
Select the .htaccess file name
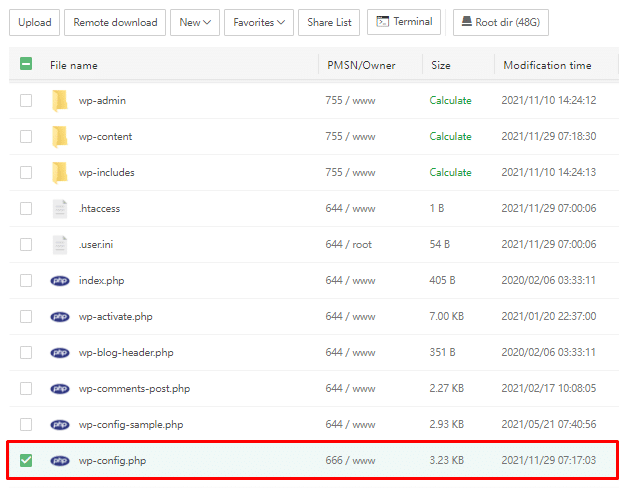99,208
